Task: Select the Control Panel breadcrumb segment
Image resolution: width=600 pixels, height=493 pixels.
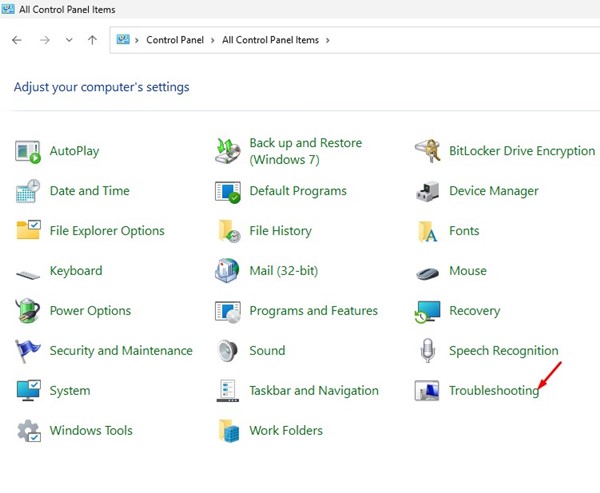Action: (x=176, y=40)
